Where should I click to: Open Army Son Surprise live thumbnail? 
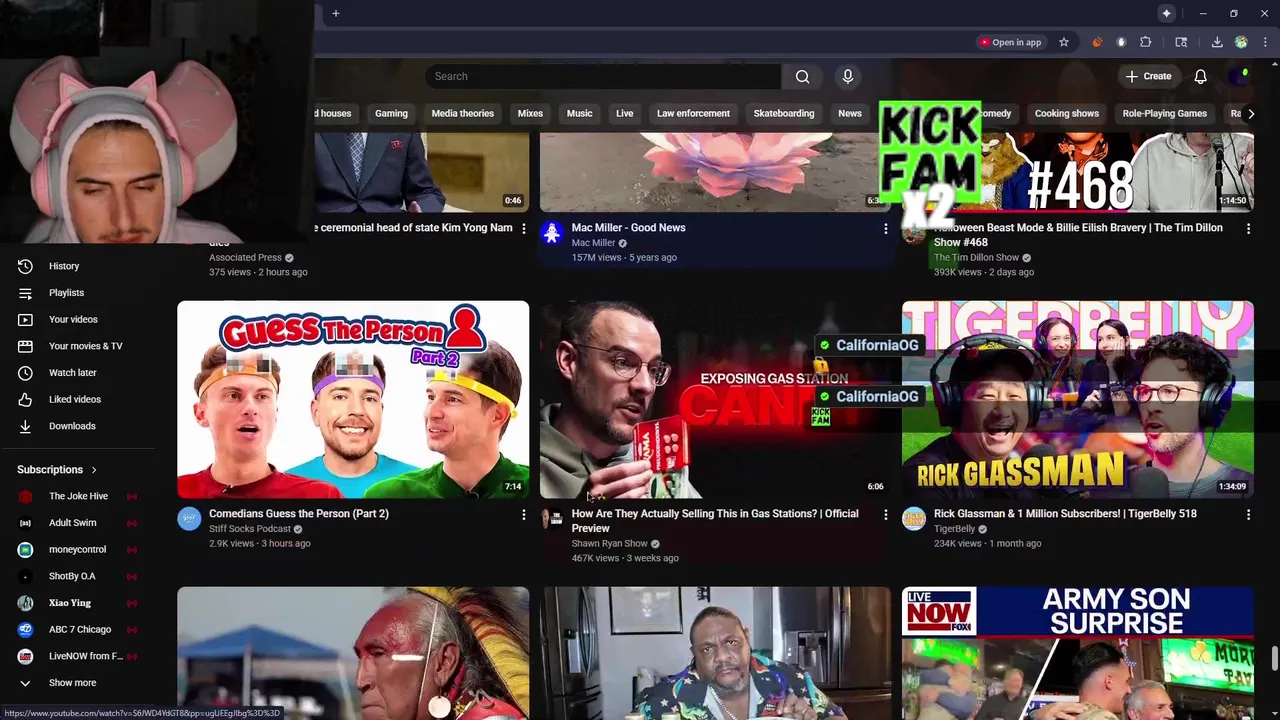click(x=1077, y=653)
